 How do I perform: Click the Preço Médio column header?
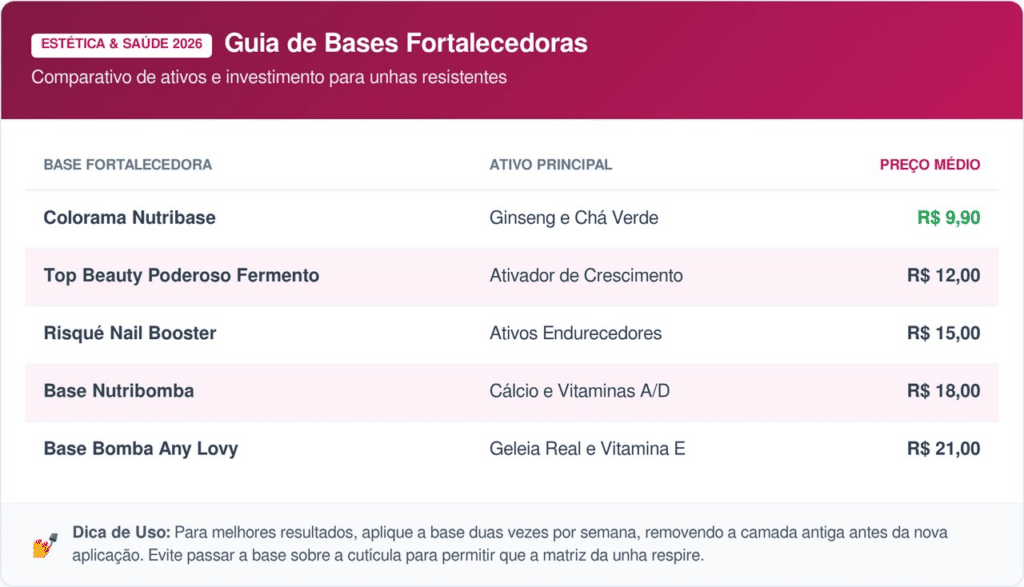click(x=930, y=165)
